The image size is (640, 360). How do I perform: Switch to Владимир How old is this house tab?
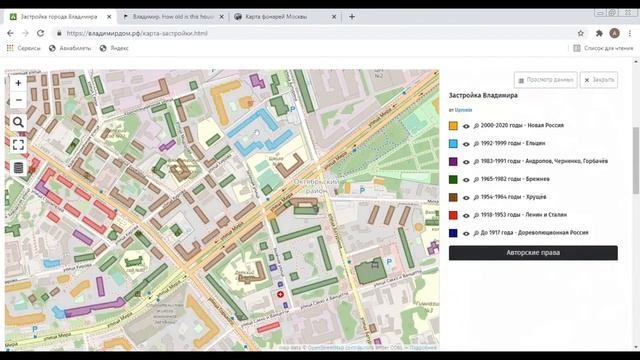pyautogui.click(x=173, y=17)
